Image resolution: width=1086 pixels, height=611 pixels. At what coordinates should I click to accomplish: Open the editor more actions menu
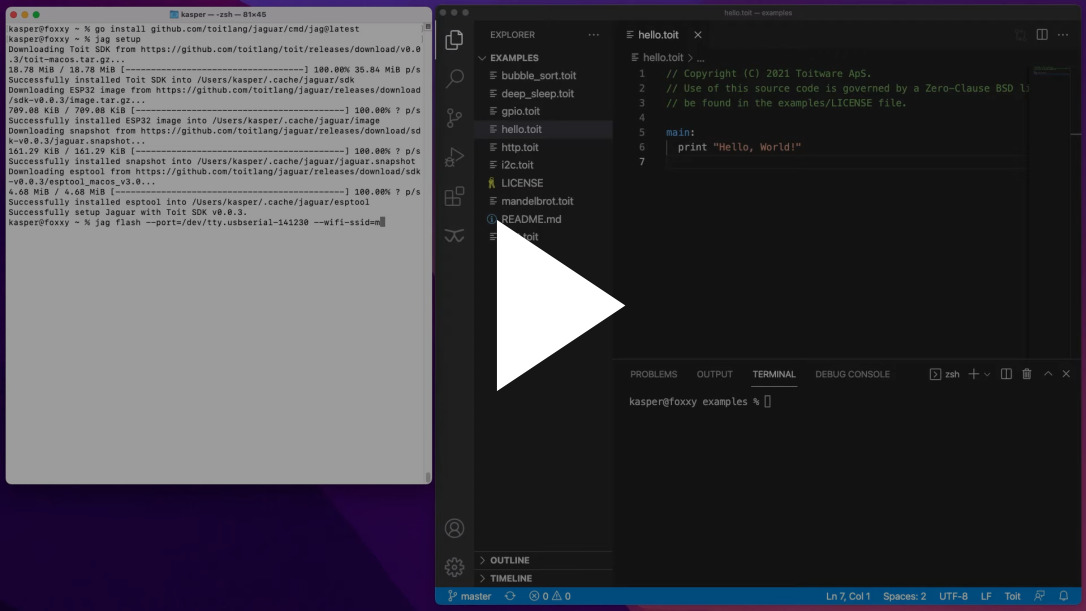tap(1063, 35)
